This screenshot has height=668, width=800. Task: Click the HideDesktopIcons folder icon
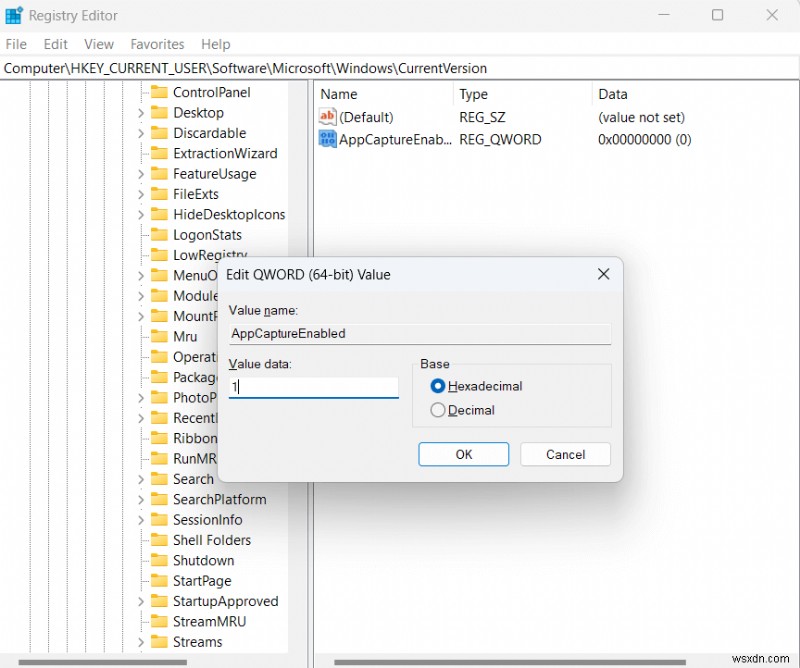[160, 214]
